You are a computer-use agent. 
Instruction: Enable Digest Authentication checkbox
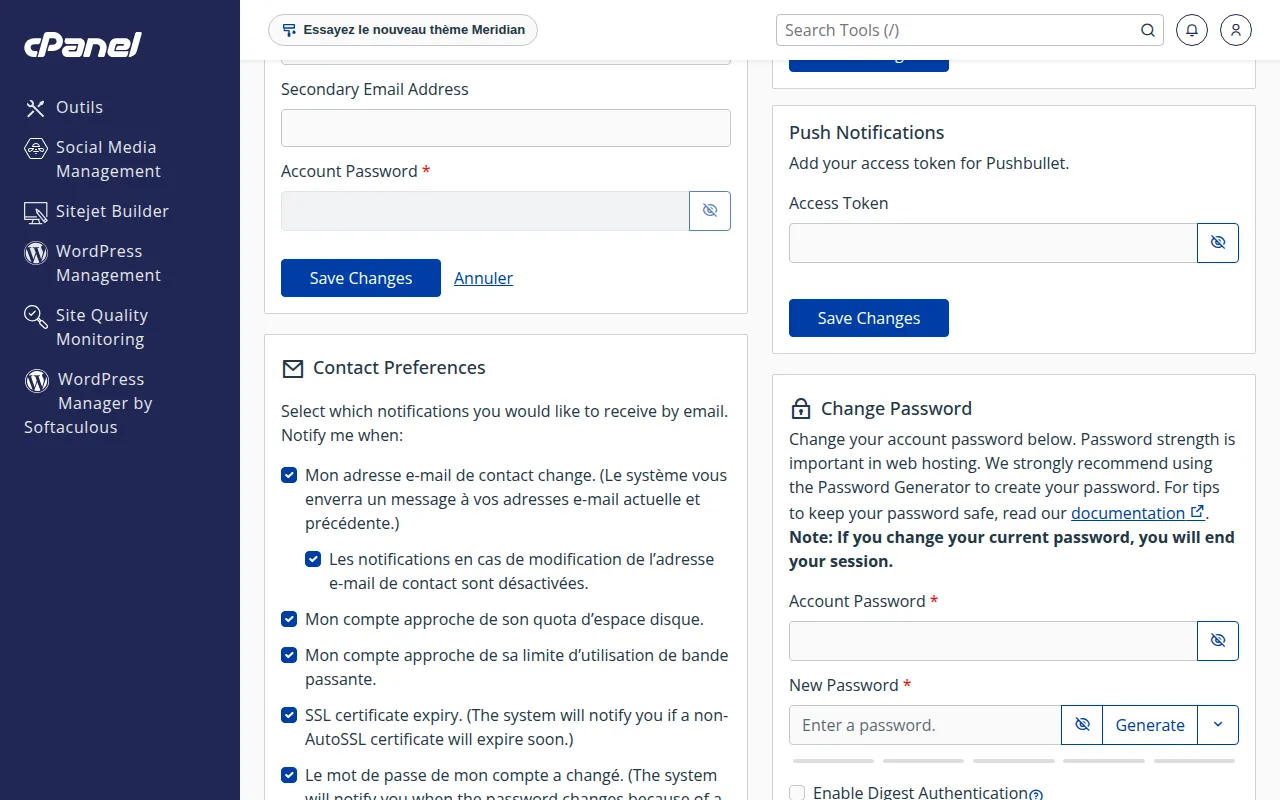[797, 793]
